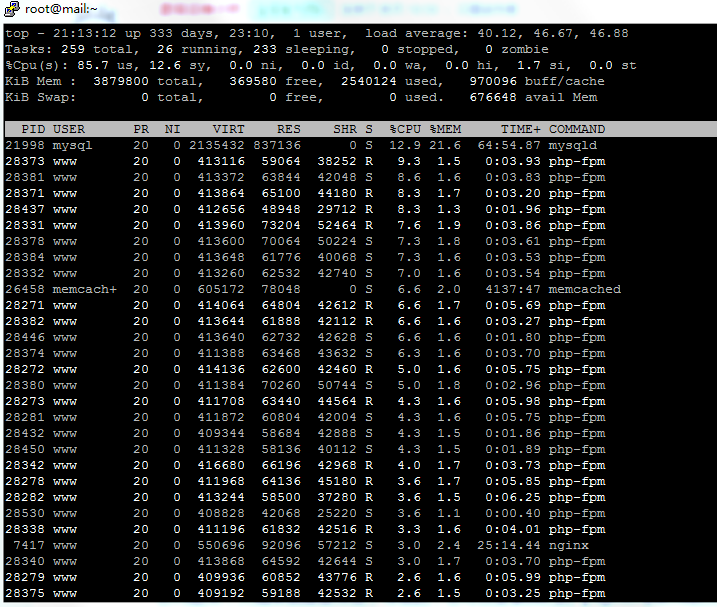The width and height of the screenshot is (717, 607).
Task: Click the VIRT column header
Action: 228,129
